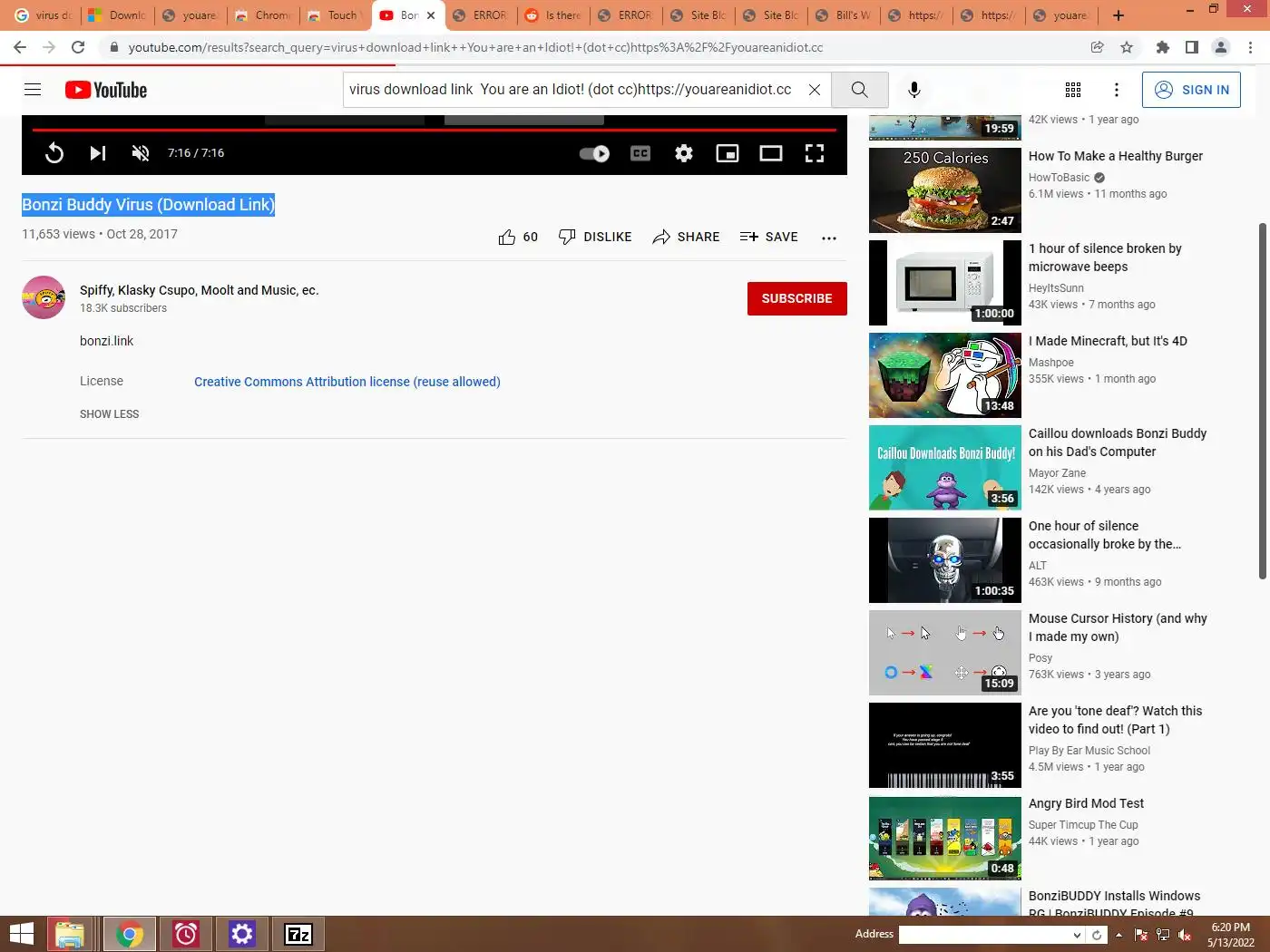
Task: Toggle the autoplay switch in player
Action: [x=595, y=153]
